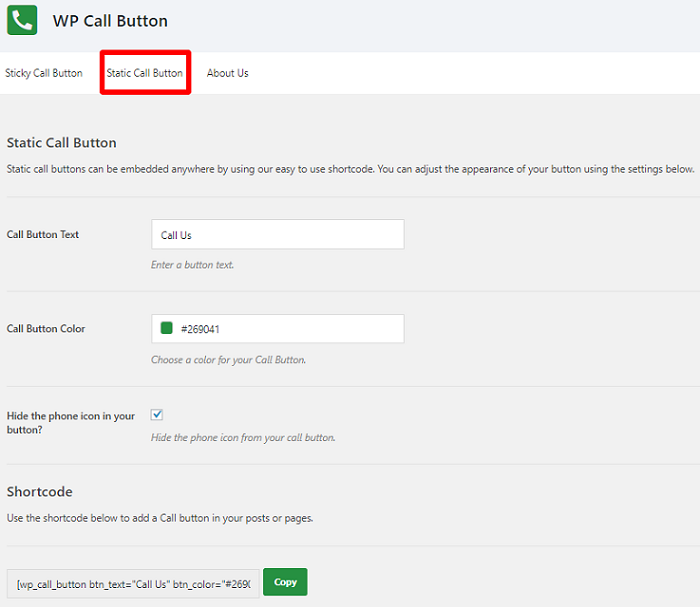Click the 'Use the shortcode below' instruction text

click(160, 518)
